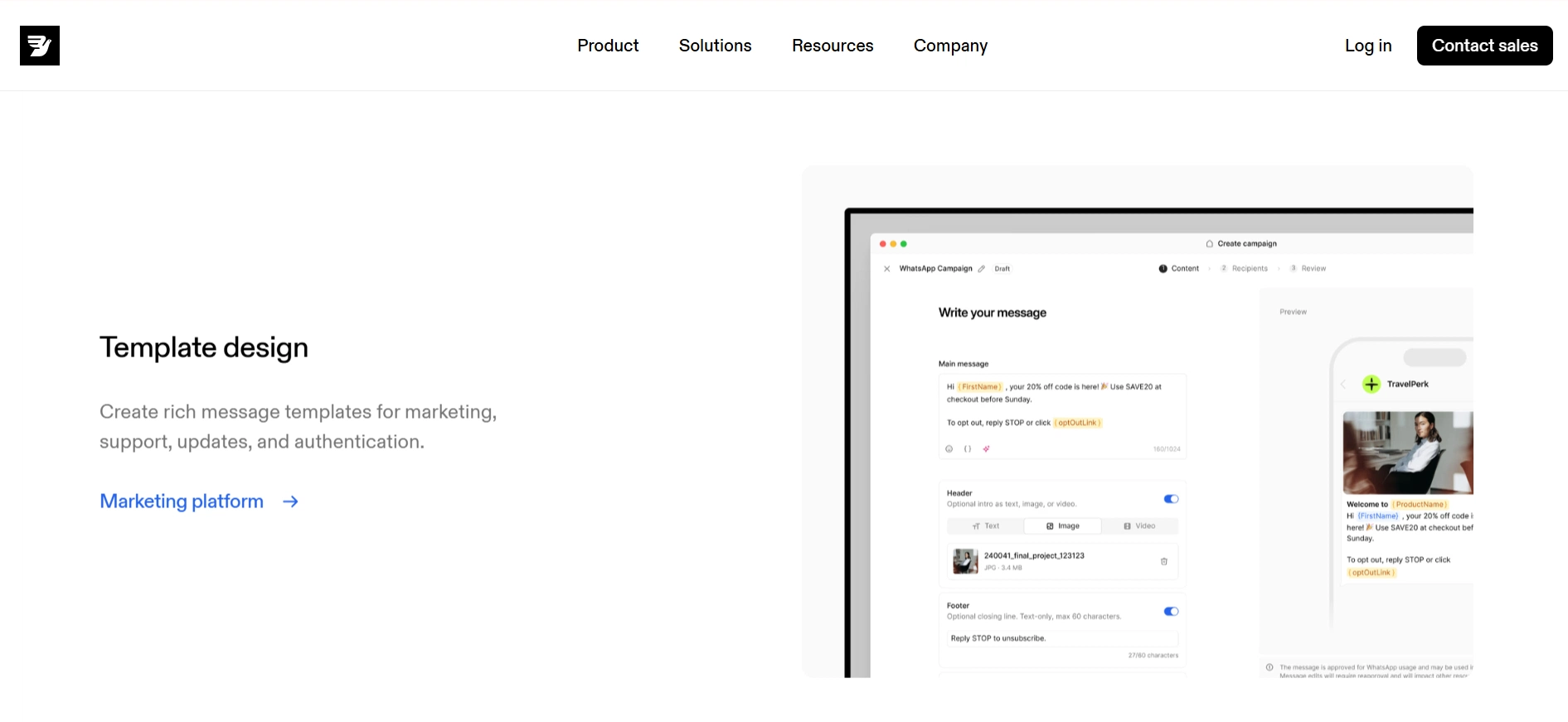Select the Video header type
Viewport: 1568px width, 722px height.
[1139, 526]
